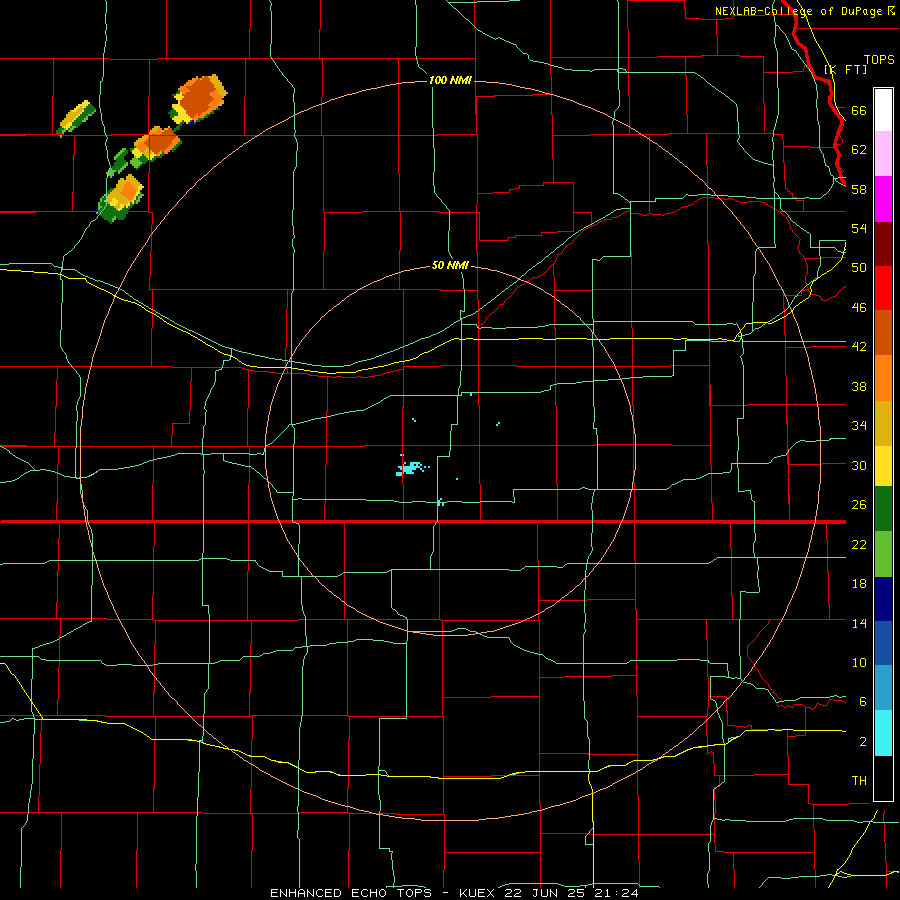The image size is (900, 900).
Task: Click the 54 legend value
Action: (859, 228)
